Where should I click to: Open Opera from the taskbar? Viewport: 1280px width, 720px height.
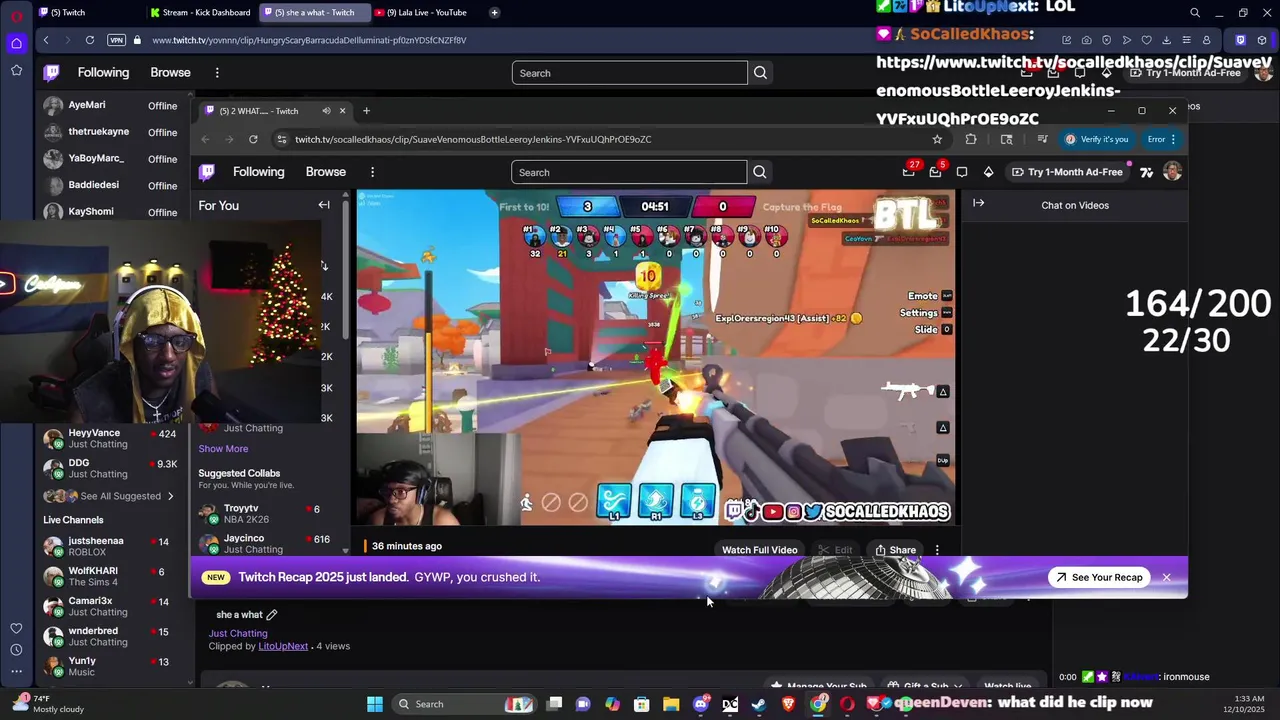click(x=848, y=704)
